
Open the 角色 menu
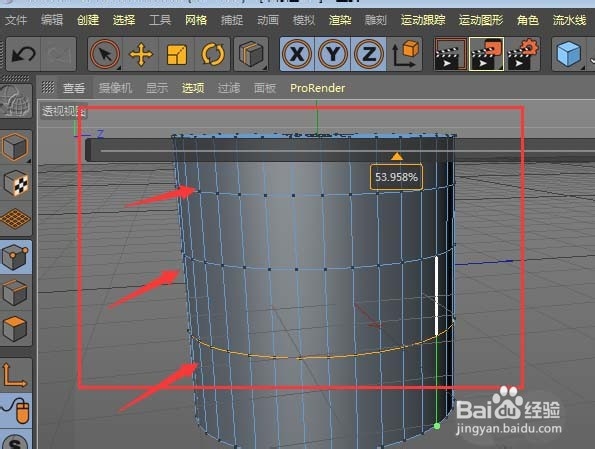click(x=528, y=20)
